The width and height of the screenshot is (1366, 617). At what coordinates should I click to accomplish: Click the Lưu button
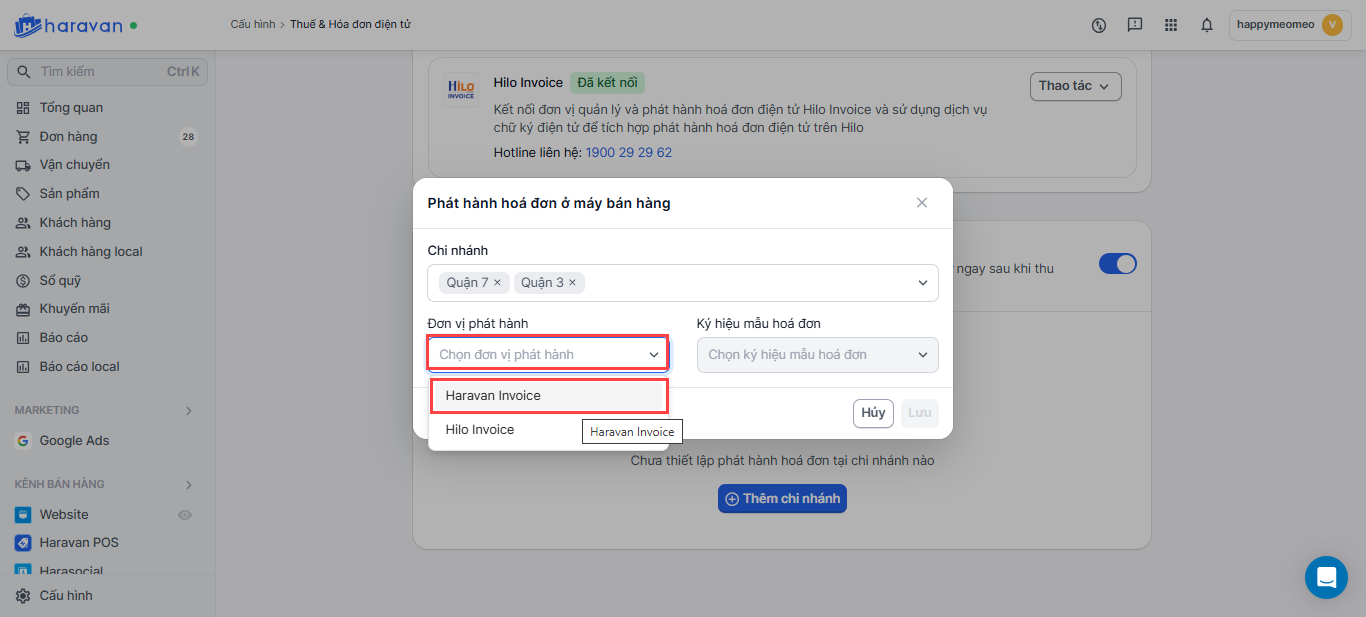[x=919, y=413]
